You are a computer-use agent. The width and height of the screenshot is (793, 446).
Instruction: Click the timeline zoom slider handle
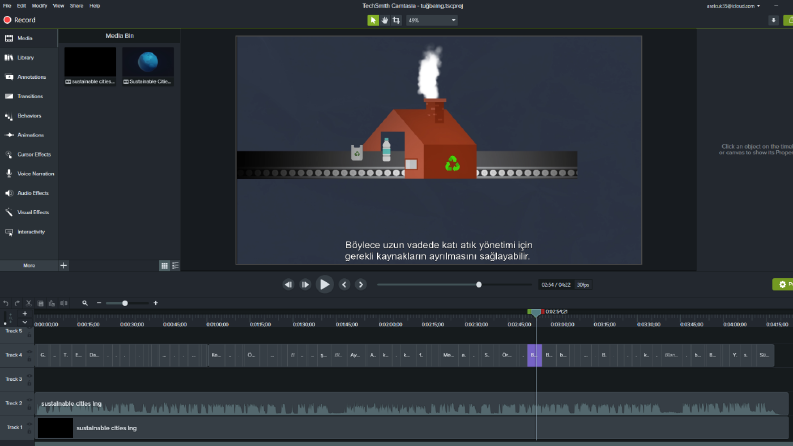[125, 303]
